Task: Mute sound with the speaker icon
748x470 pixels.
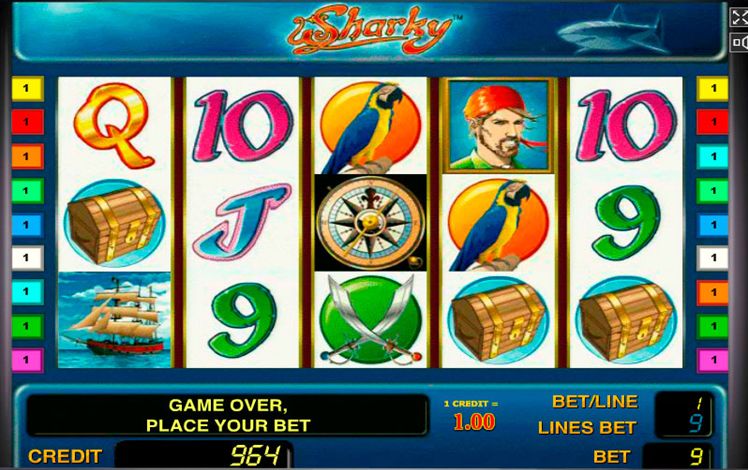Action: [740, 42]
